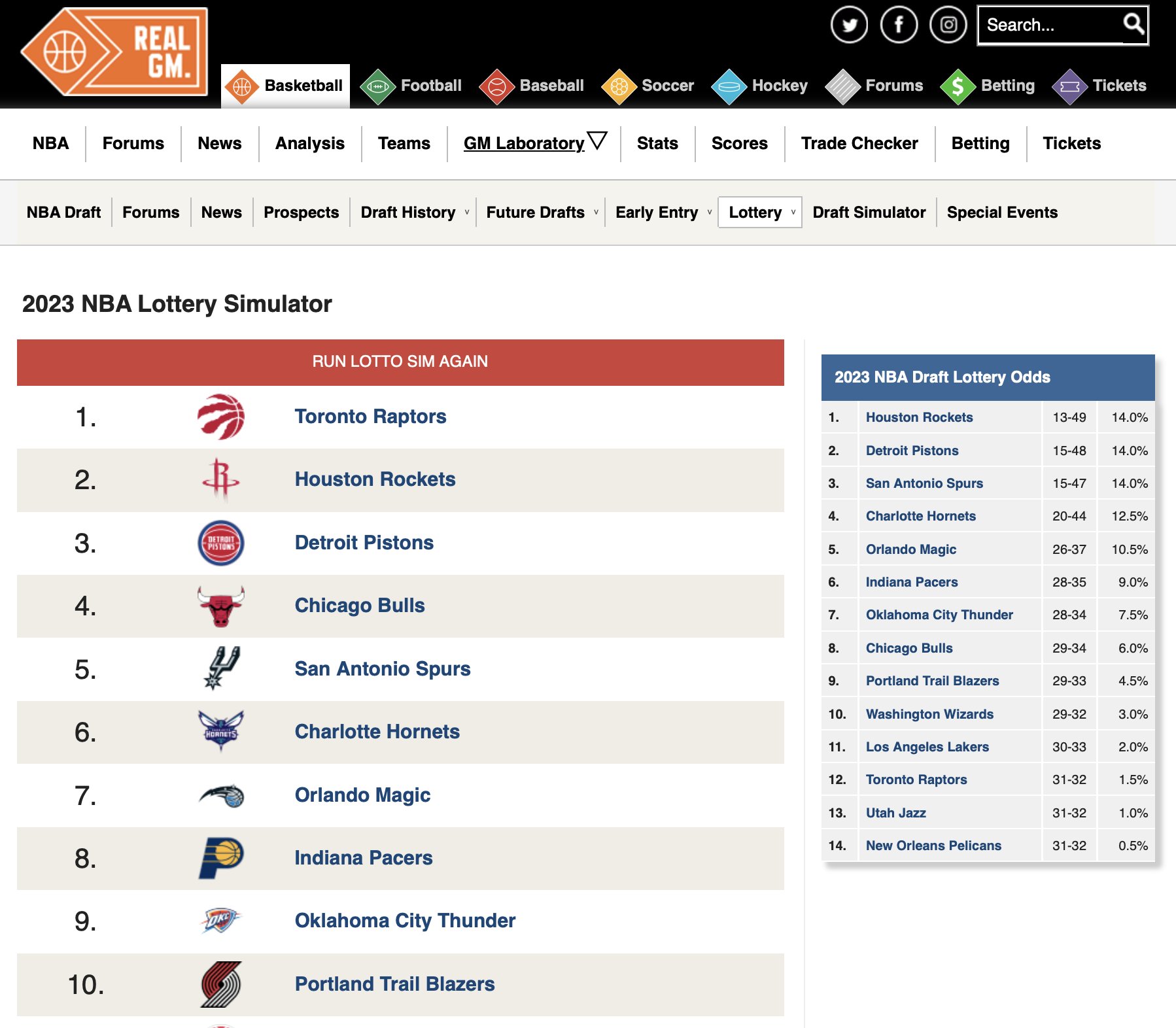1176x1028 pixels.
Task: Click the Baseball sport icon
Action: click(x=497, y=86)
